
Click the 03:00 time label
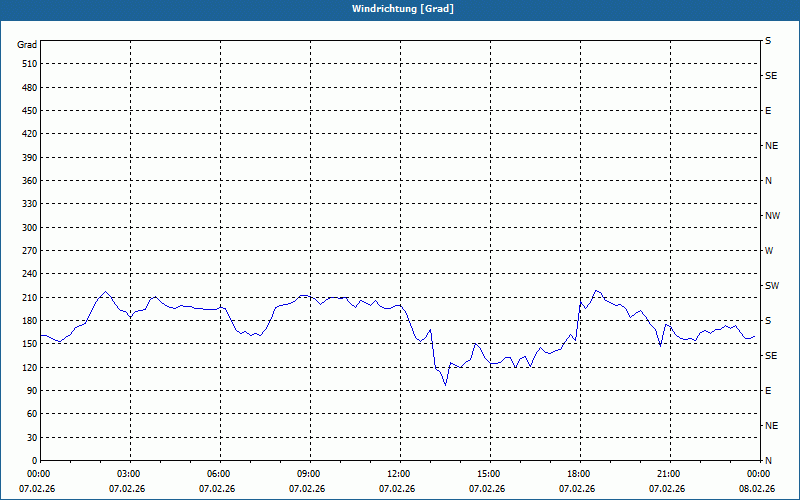click(129, 474)
